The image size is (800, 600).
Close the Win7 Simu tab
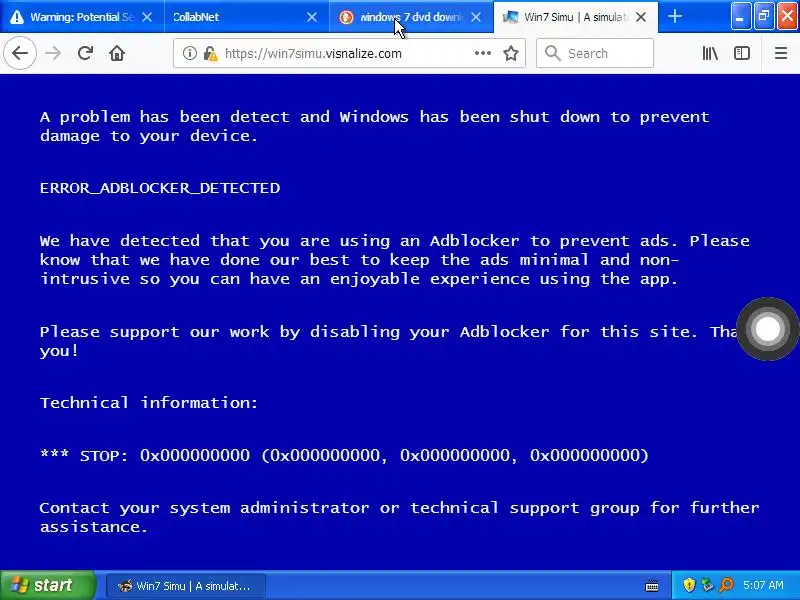coord(641,17)
